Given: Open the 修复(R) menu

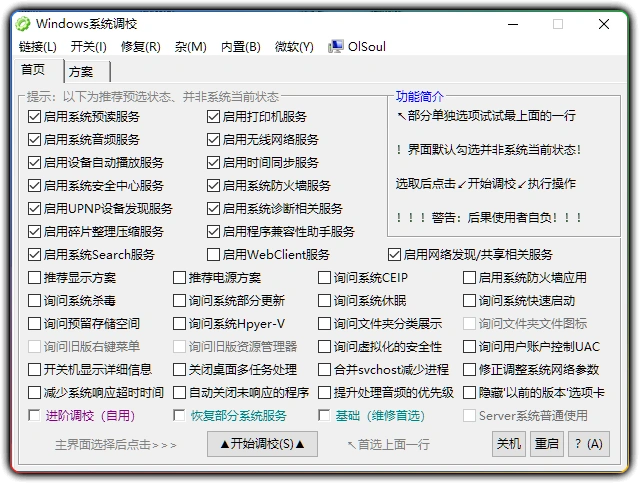Looking at the screenshot, I should 141,47.
